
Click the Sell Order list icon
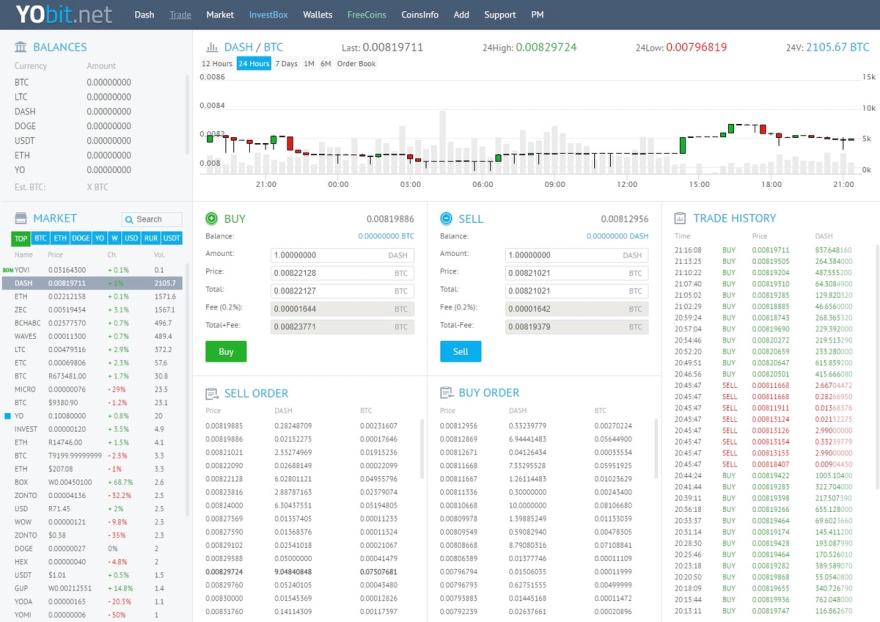[212, 394]
